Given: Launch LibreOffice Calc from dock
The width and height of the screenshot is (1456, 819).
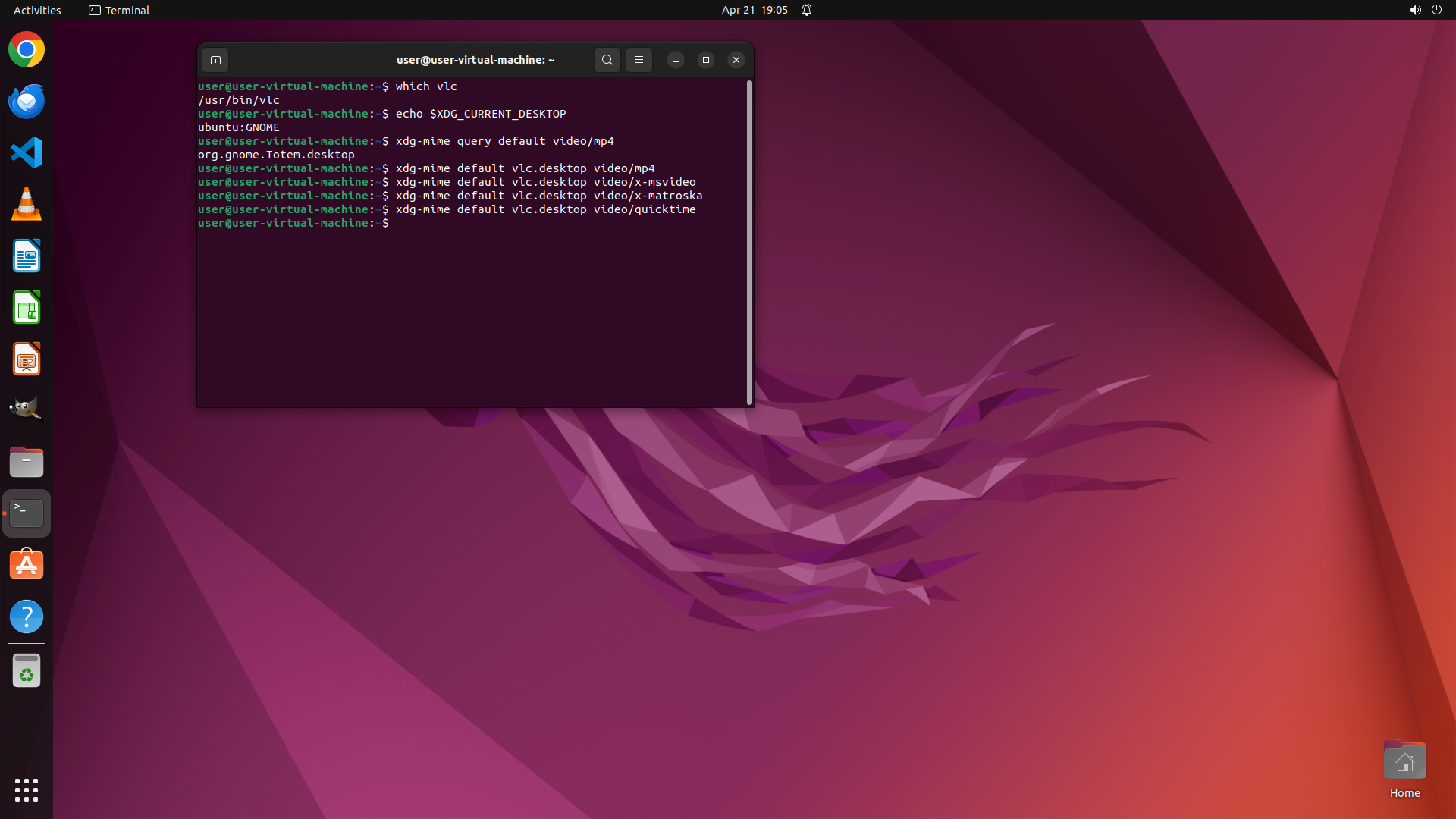Looking at the screenshot, I should 27,308.
